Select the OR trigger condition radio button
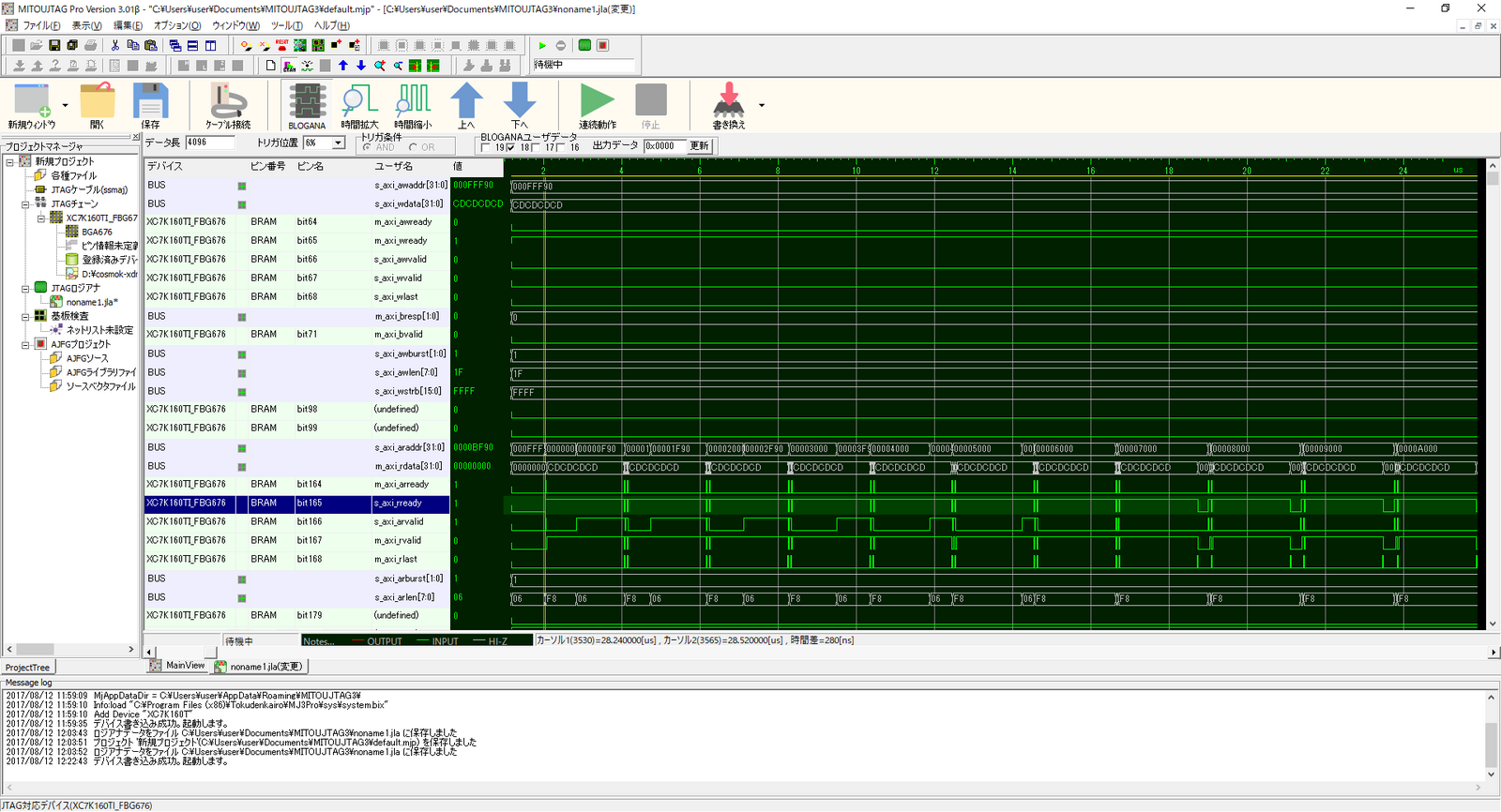Viewport: 1501px width, 812px height. [x=413, y=147]
